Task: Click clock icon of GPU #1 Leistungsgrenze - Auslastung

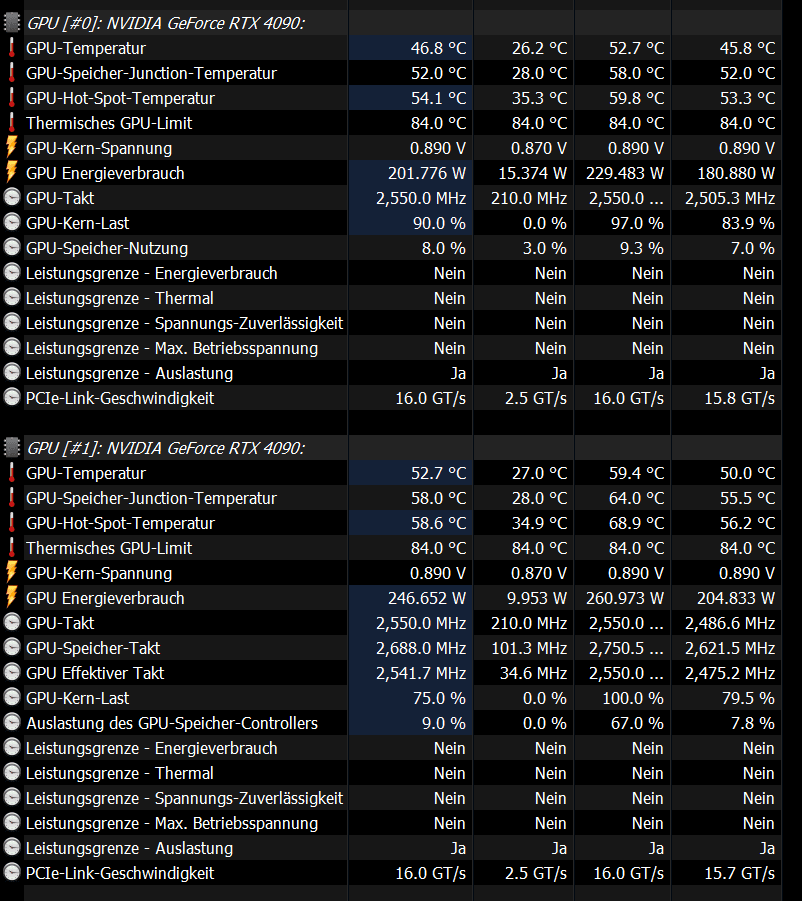Action: click(x=11, y=848)
